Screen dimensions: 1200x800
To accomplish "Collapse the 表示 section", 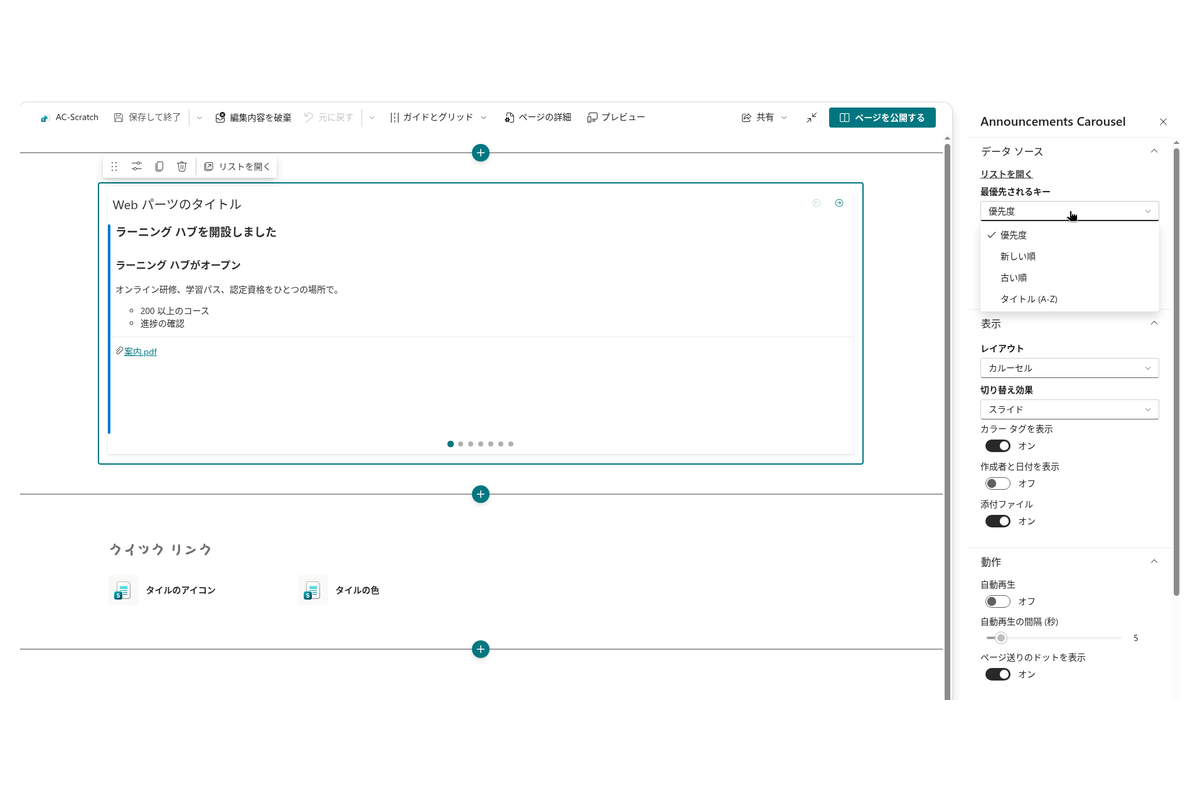I will coord(1154,323).
